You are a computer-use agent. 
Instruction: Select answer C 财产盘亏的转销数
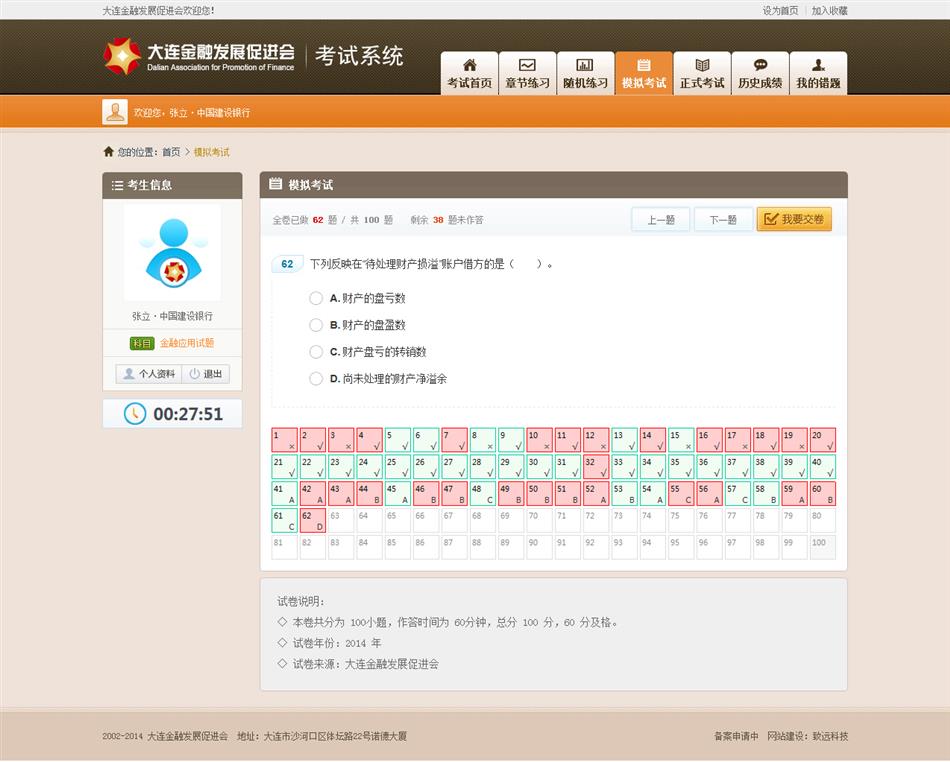pos(316,352)
